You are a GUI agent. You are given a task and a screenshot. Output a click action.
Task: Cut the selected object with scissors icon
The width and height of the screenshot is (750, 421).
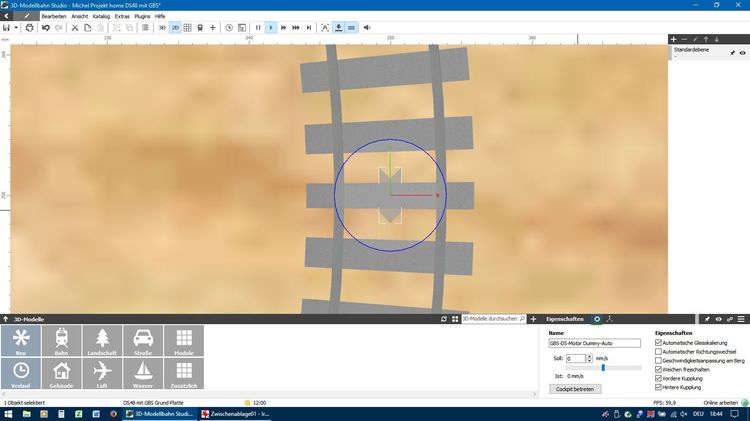click(x=75, y=28)
